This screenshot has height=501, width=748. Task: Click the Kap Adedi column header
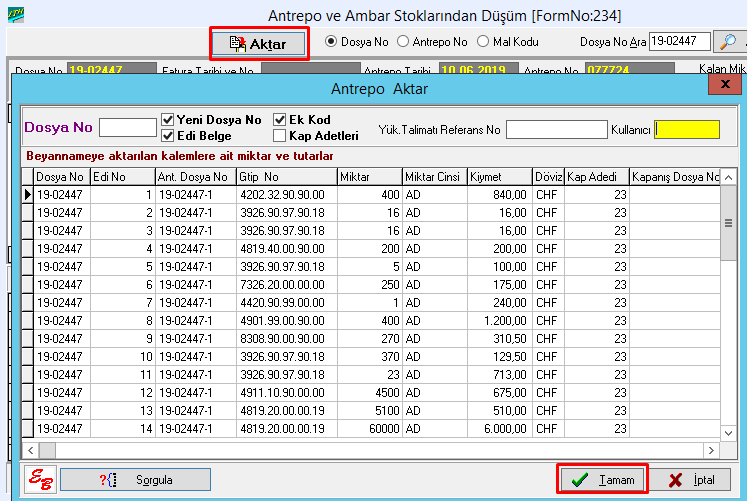pyautogui.click(x=597, y=177)
